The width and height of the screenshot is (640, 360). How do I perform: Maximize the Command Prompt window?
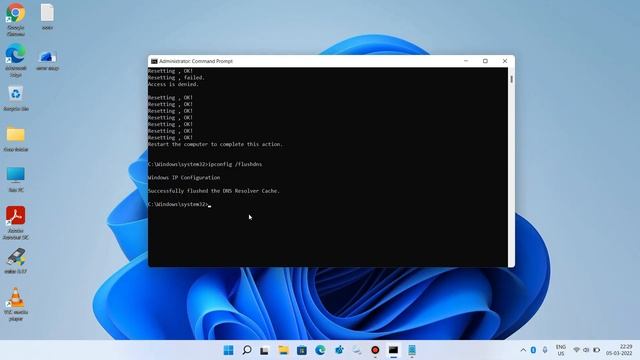click(x=485, y=61)
